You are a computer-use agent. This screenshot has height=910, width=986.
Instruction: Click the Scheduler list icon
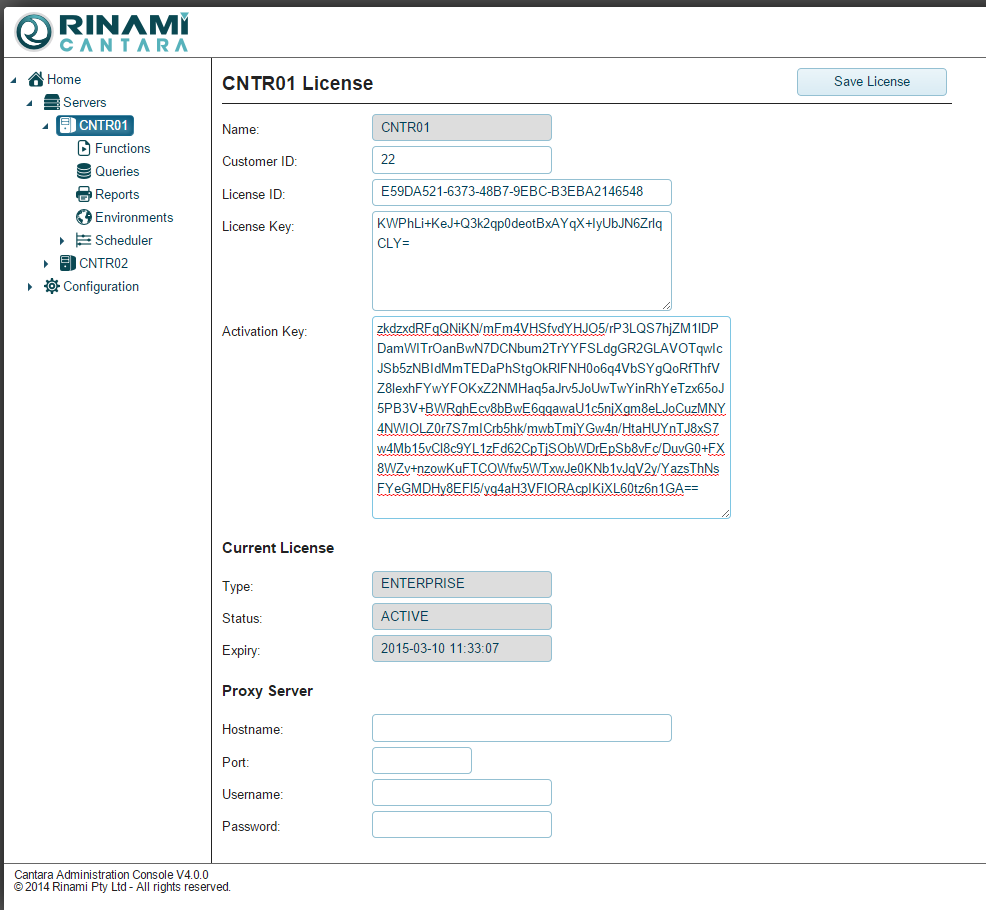pos(84,240)
